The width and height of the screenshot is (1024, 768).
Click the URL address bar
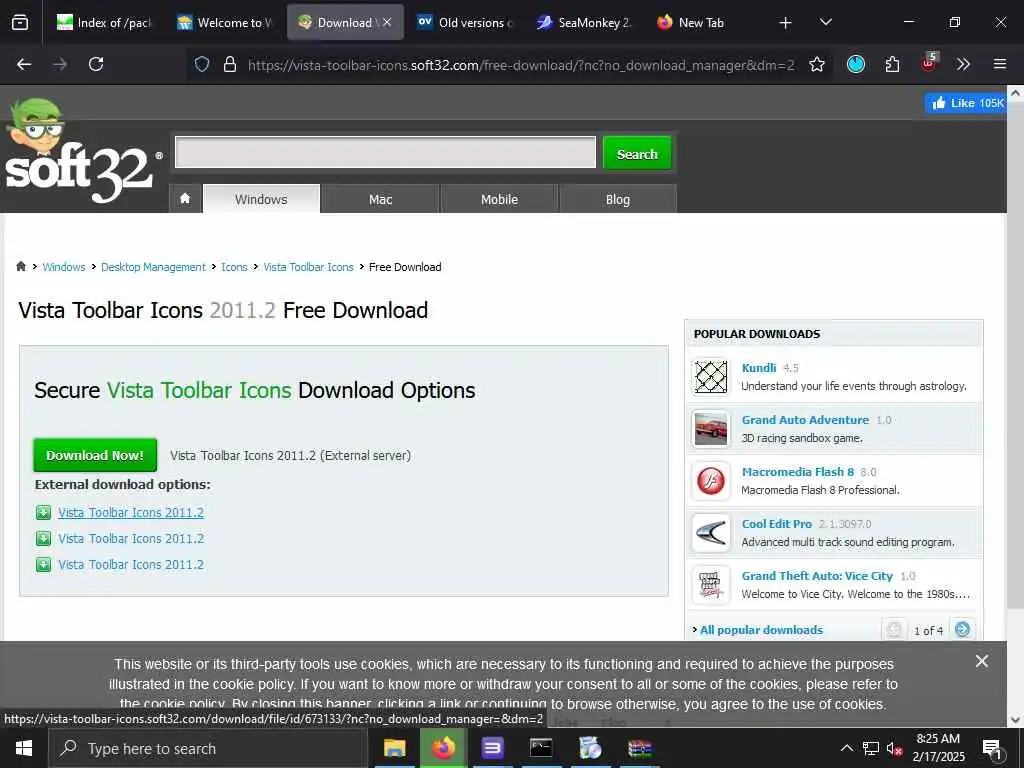(520, 65)
